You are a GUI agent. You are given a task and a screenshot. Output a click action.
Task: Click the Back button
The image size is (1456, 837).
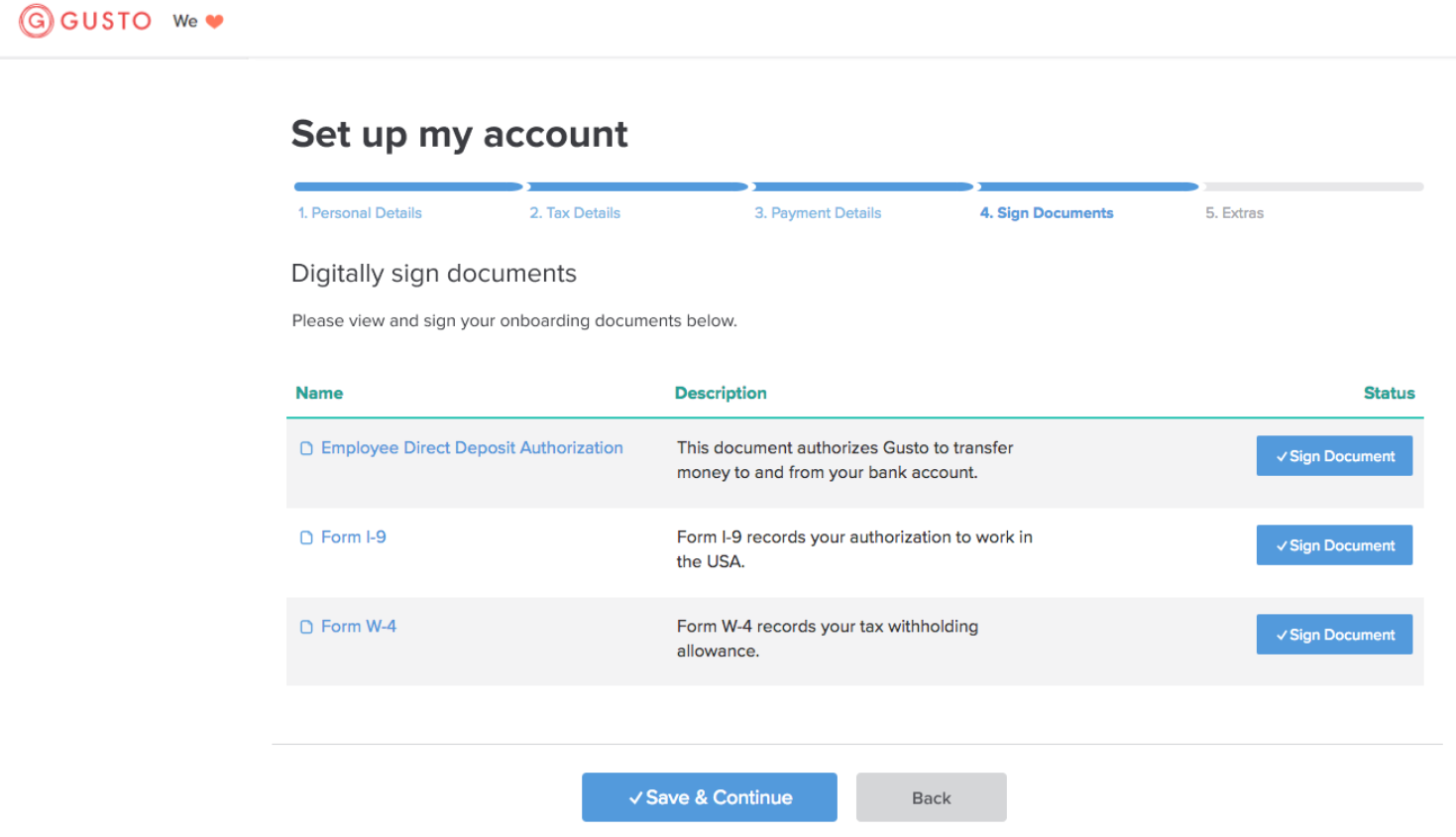(930, 796)
